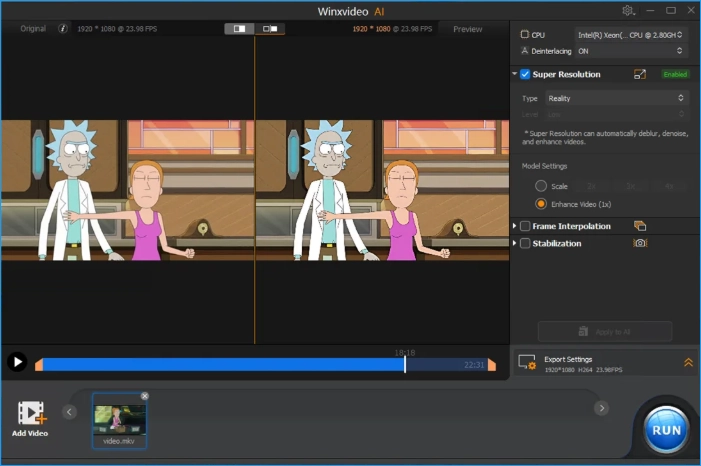Select the video.mkv thumbnail
The height and width of the screenshot is (466, 701).
pos(119,420)
